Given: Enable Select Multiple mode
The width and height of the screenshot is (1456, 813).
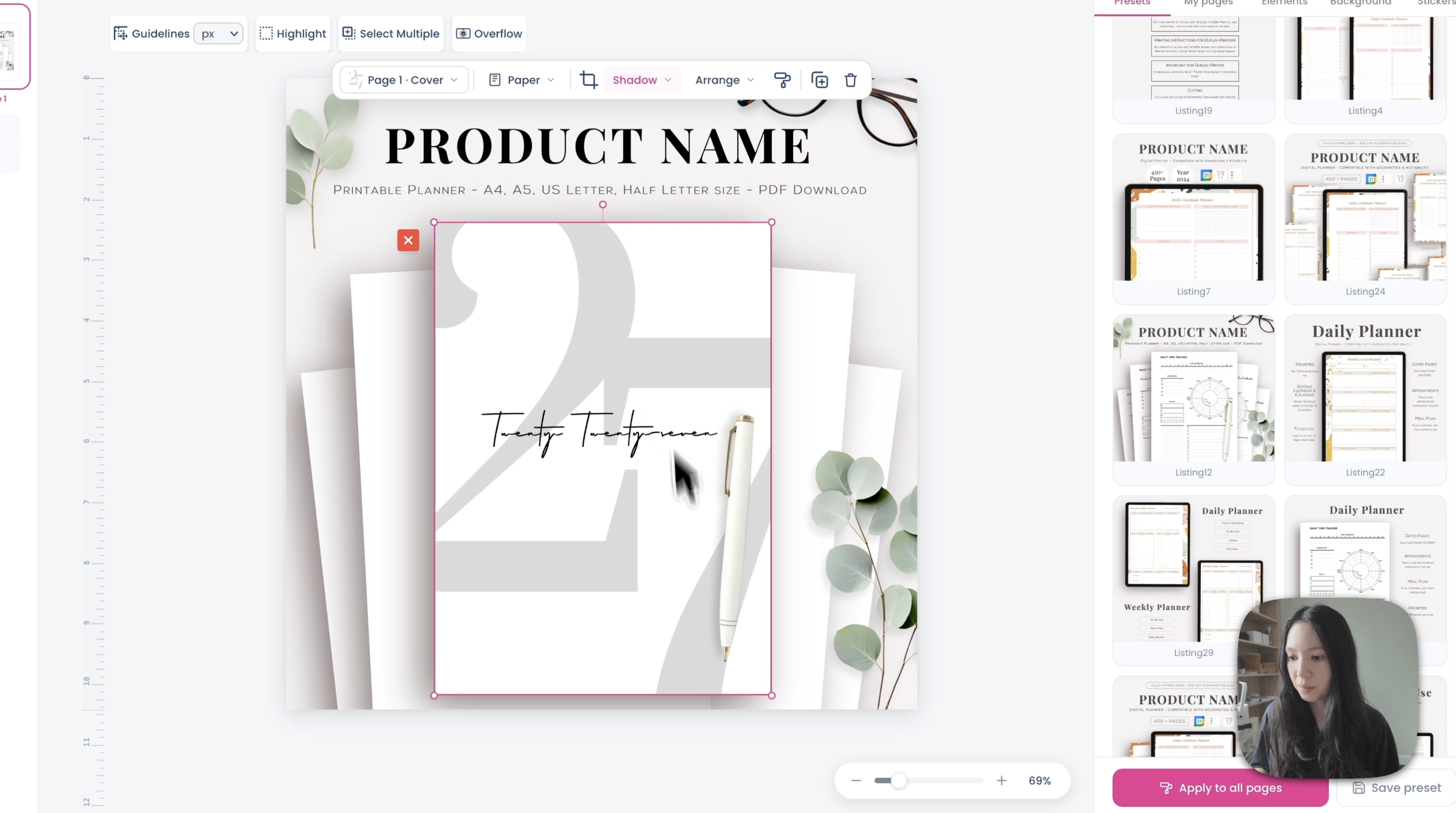Looking at the screenshot, I should click(x=390, y=33).
